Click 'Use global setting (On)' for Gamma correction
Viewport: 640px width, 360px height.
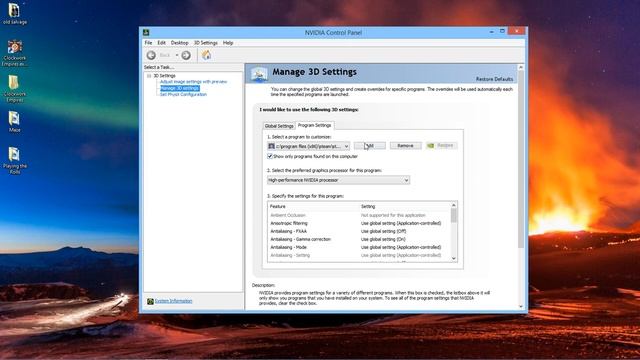(x=383, y=239)
